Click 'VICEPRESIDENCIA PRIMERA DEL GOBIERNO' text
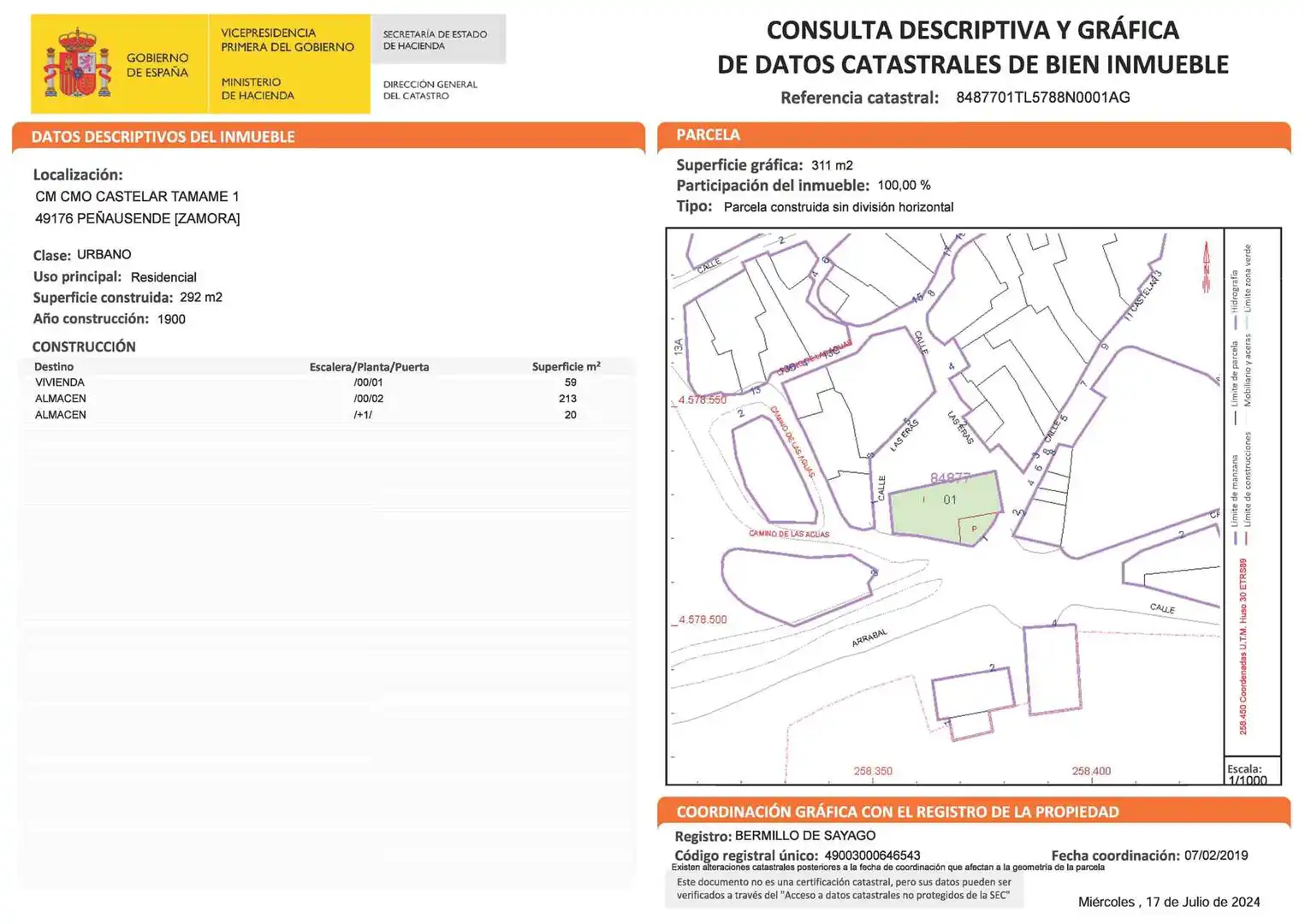Screen dimensions: 1305x924 (x=288, y=39)
